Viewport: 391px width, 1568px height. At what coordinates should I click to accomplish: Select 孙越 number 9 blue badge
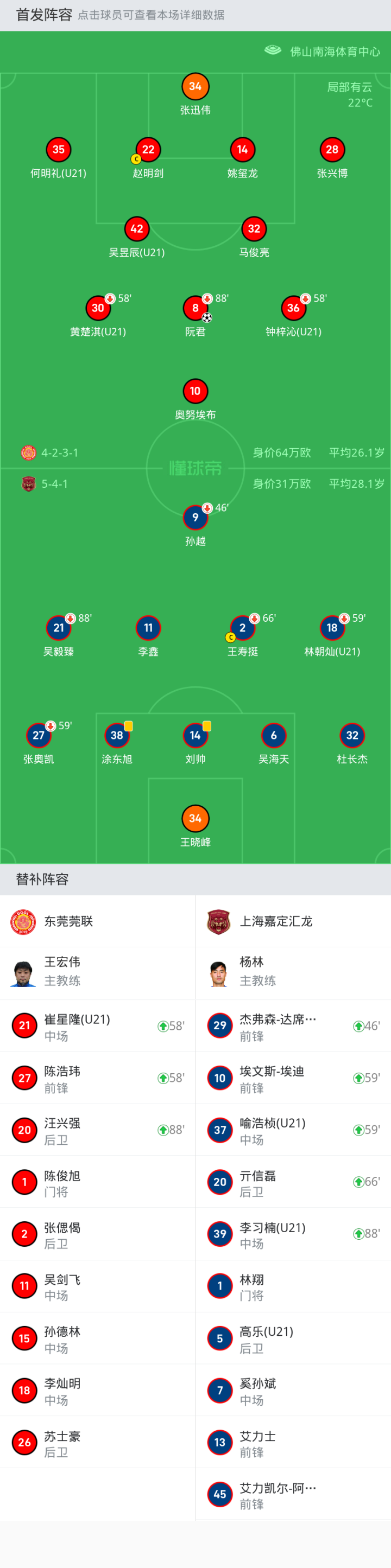point(195,518)
